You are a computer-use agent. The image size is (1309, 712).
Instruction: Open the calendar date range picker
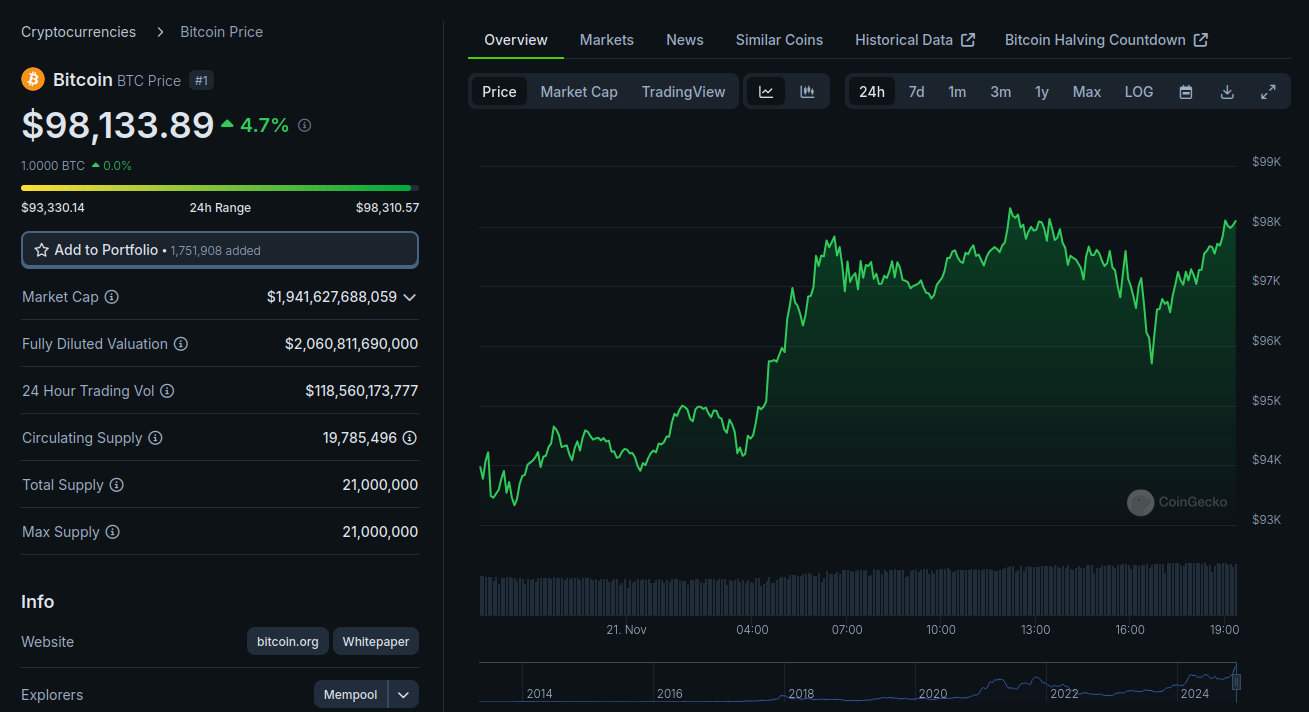click(1186, 92)
